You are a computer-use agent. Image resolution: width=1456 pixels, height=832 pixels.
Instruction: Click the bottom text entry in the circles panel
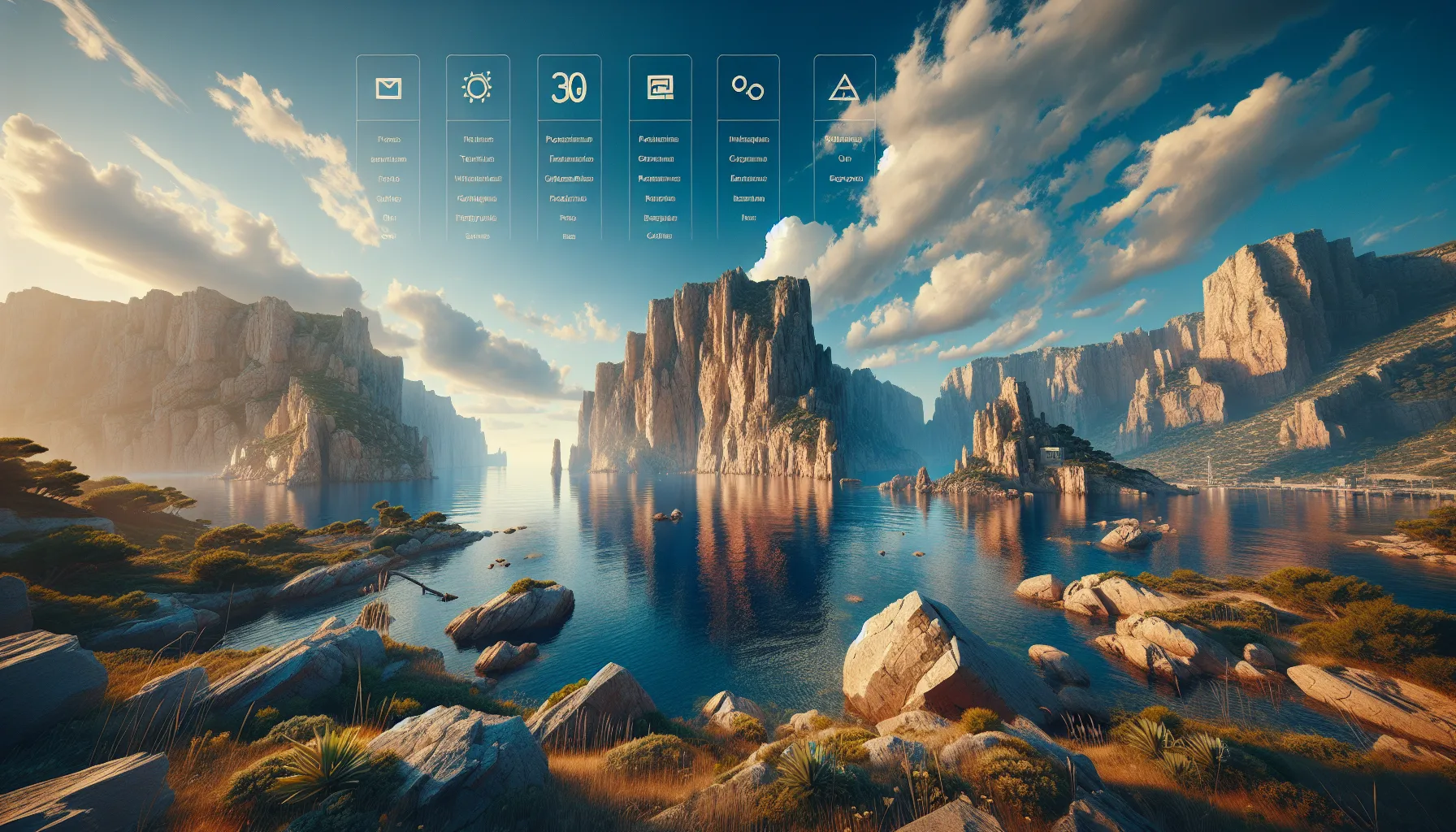[x=747, y=216]
